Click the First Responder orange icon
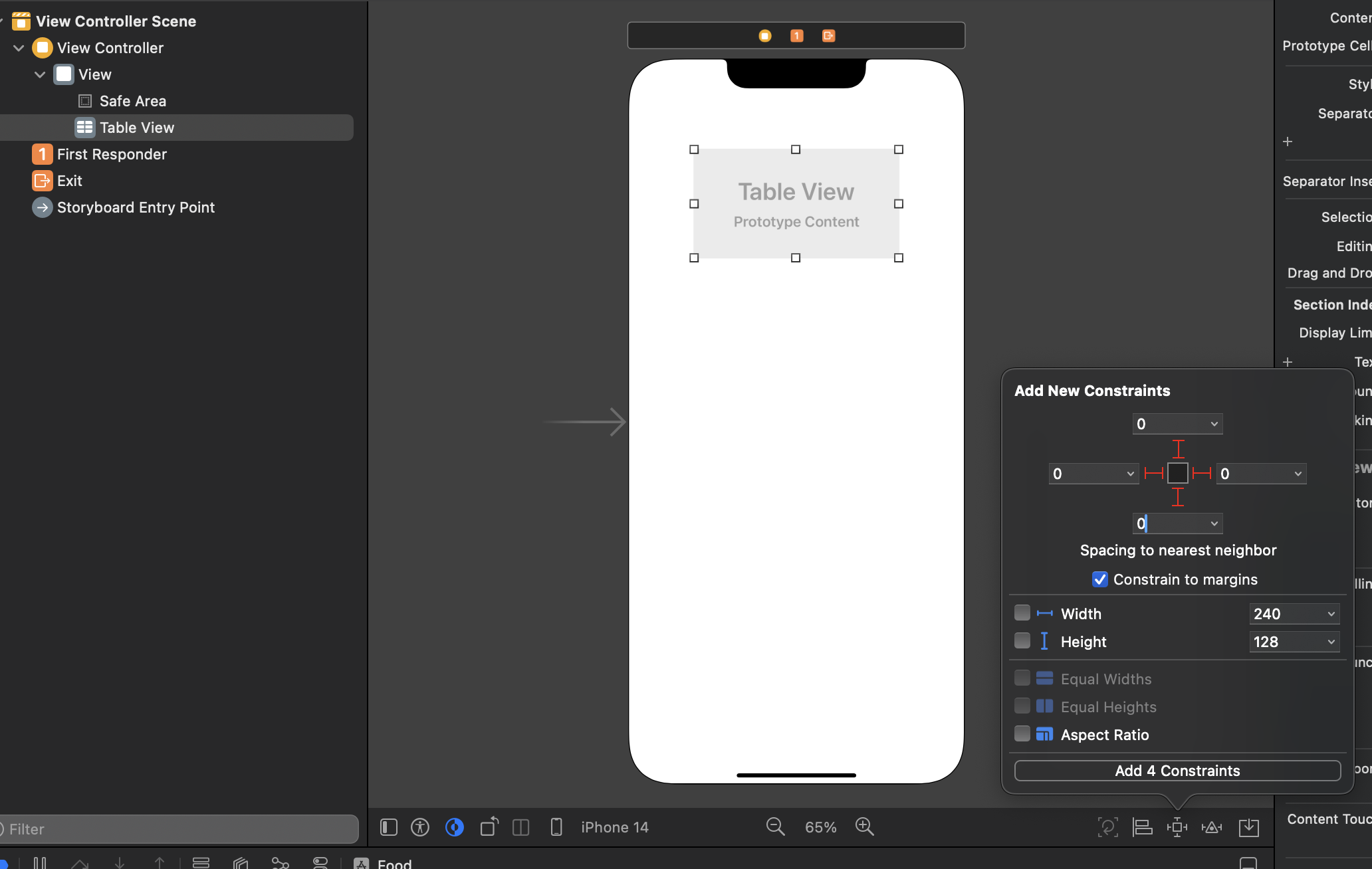This screenshot has height=869, width=1372. (x=43, y=154)
